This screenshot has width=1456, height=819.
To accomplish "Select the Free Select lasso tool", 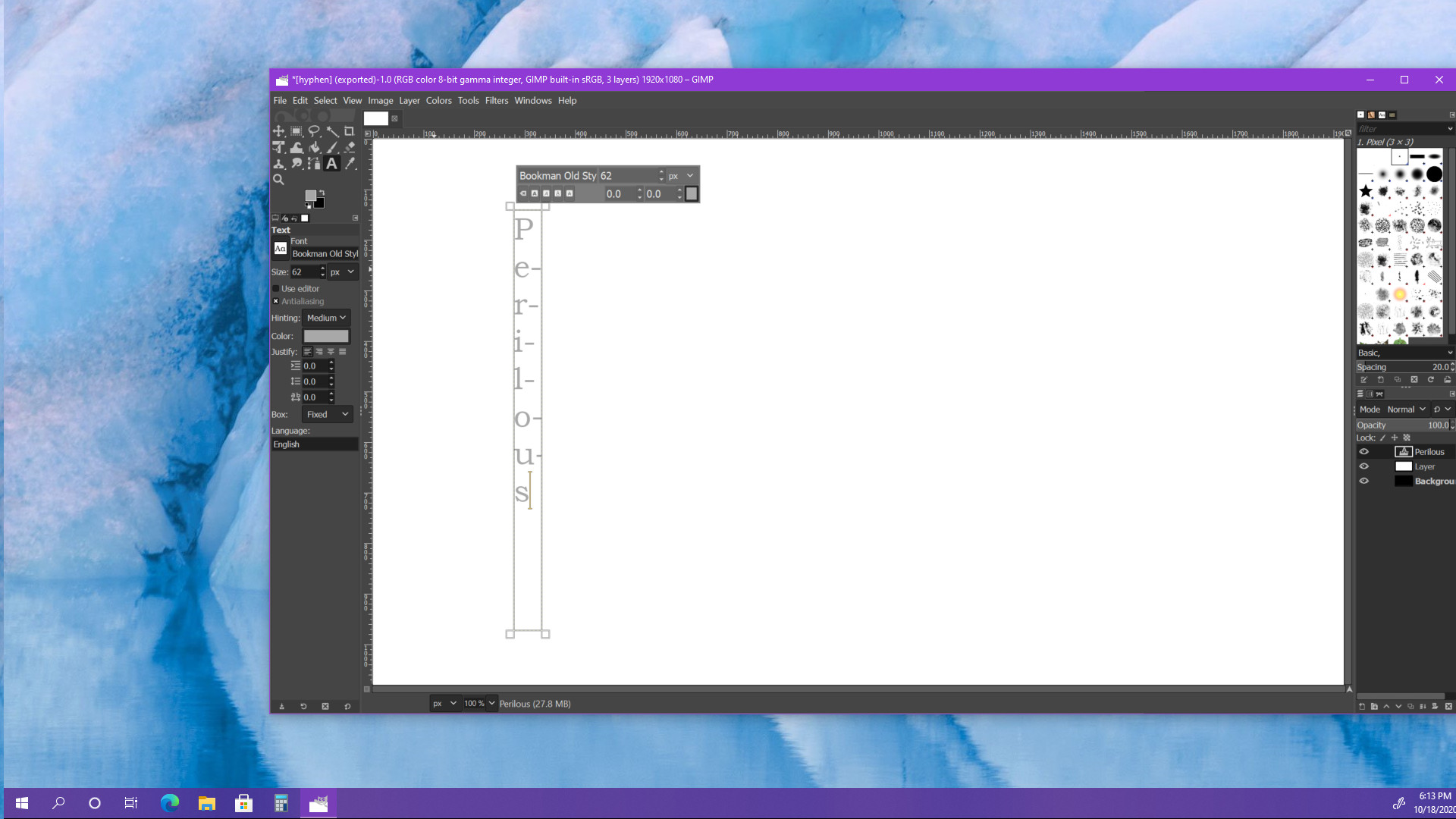I will 314,131.
